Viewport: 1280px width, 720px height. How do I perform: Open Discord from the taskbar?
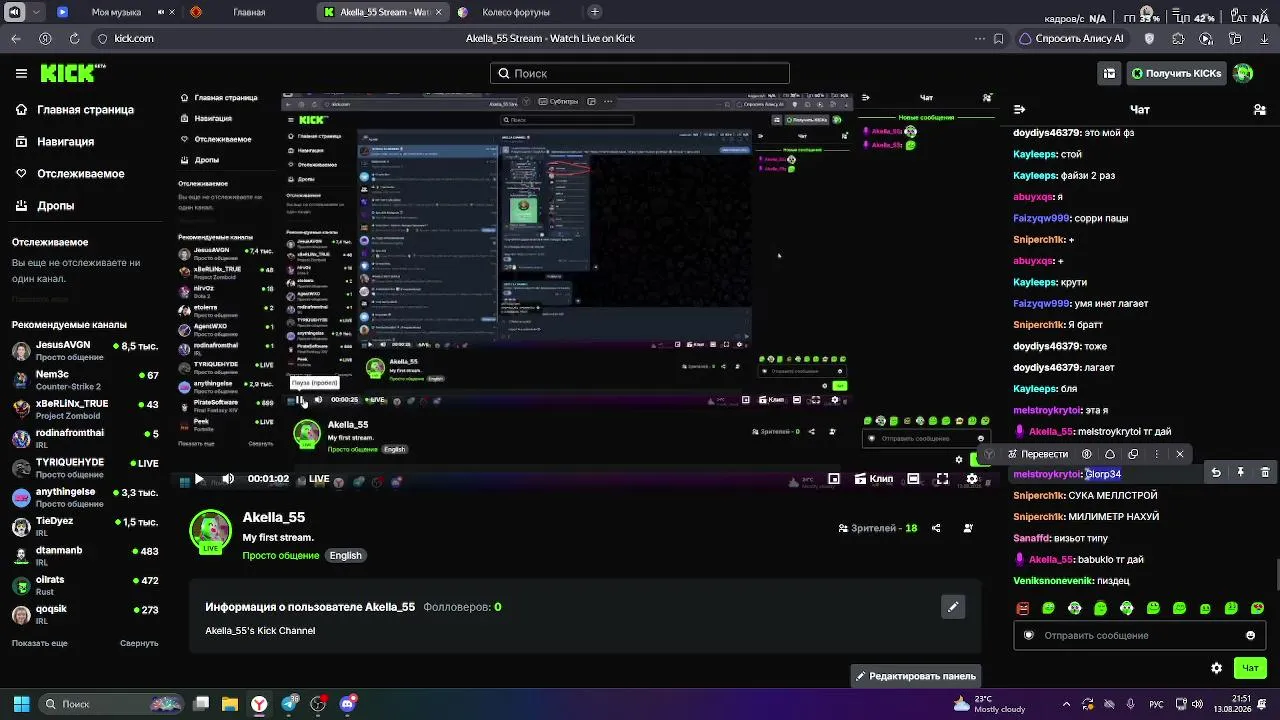pos(348,704)
